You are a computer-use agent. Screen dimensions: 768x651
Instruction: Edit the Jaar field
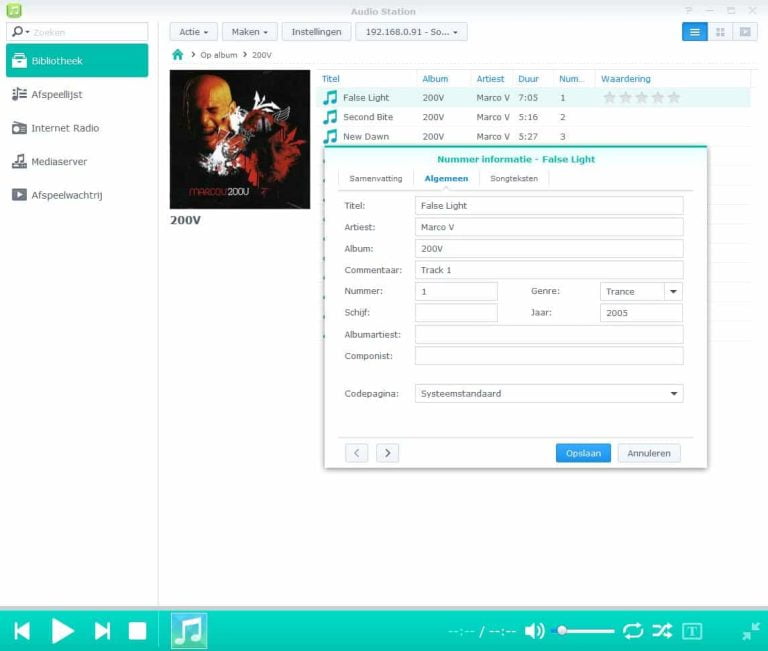(641, 313)
